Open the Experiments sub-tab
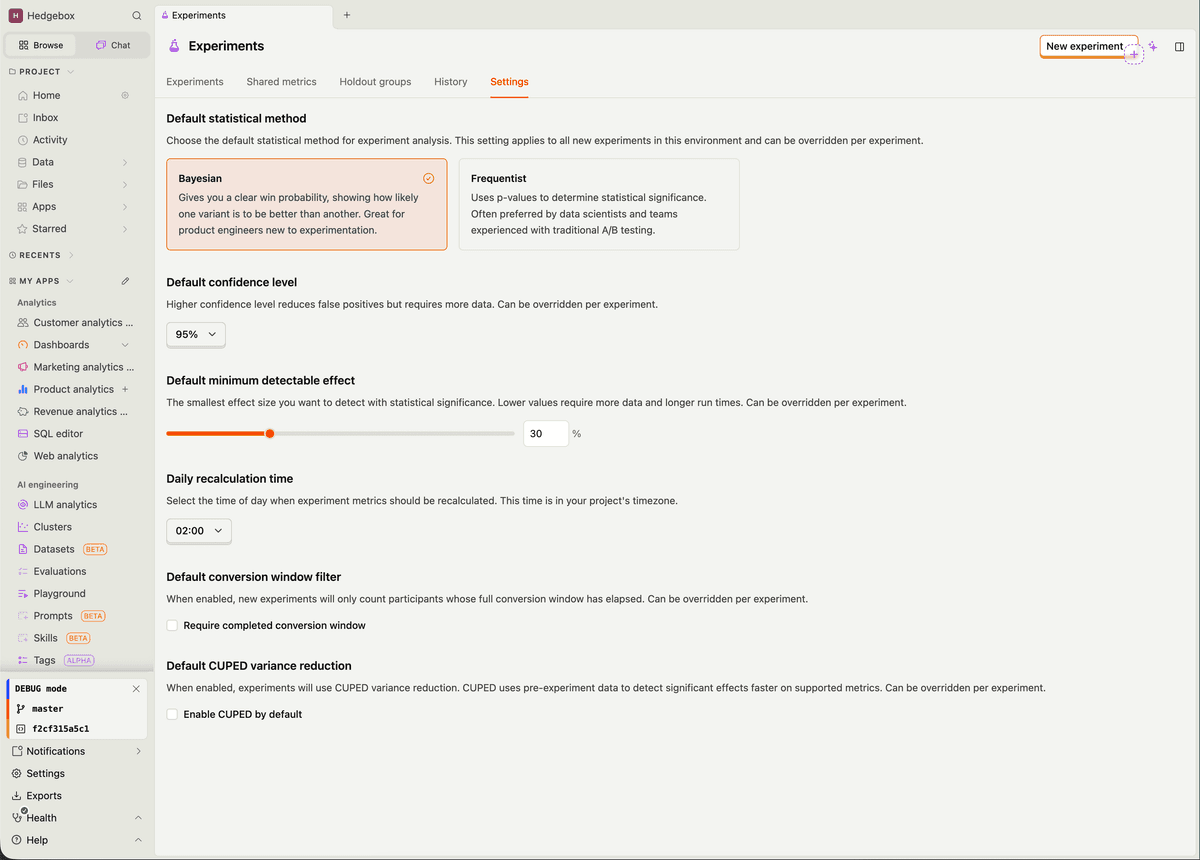The width and height of the screenshot is (1200, 860). point(195,82)
